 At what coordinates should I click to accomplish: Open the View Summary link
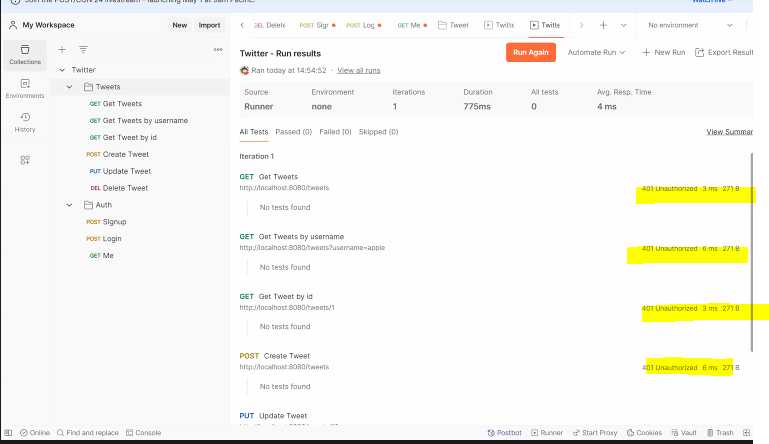pyautogui.click(x=729, y=132)
